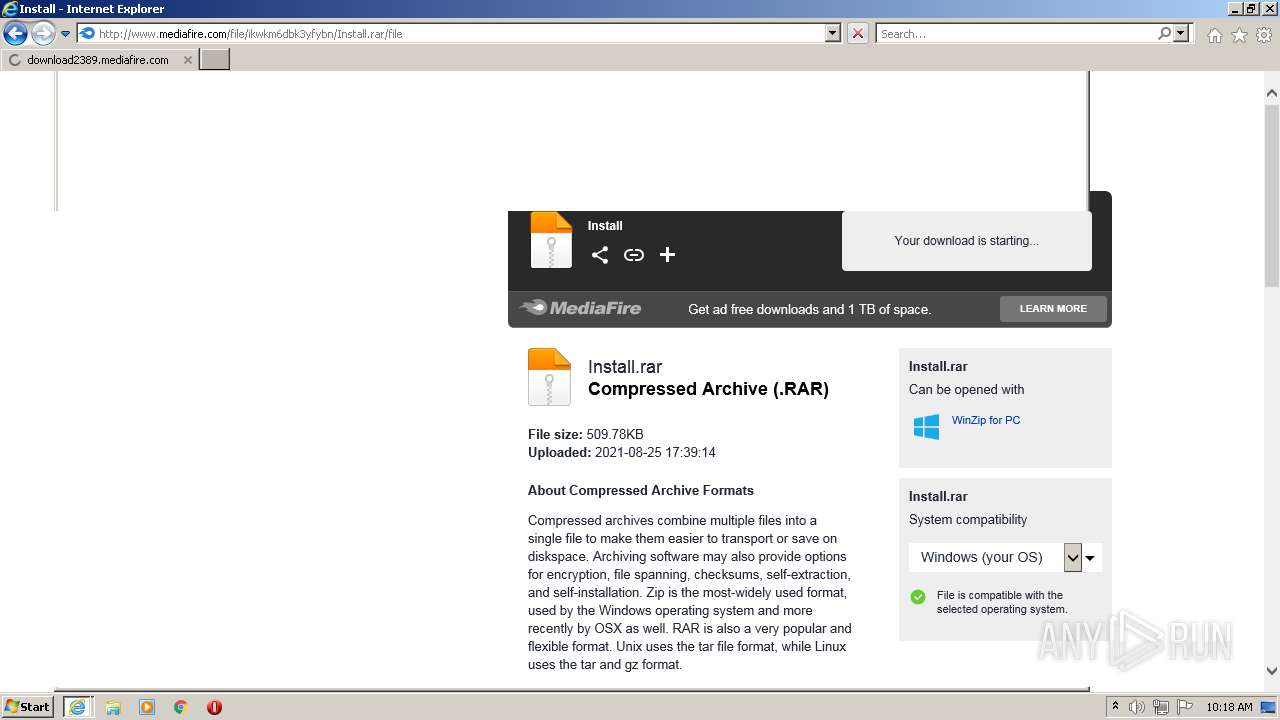Expand the address bar autocomplete dropdown
This screenshot has width=1280, height=720.
[x=833, y=34]
